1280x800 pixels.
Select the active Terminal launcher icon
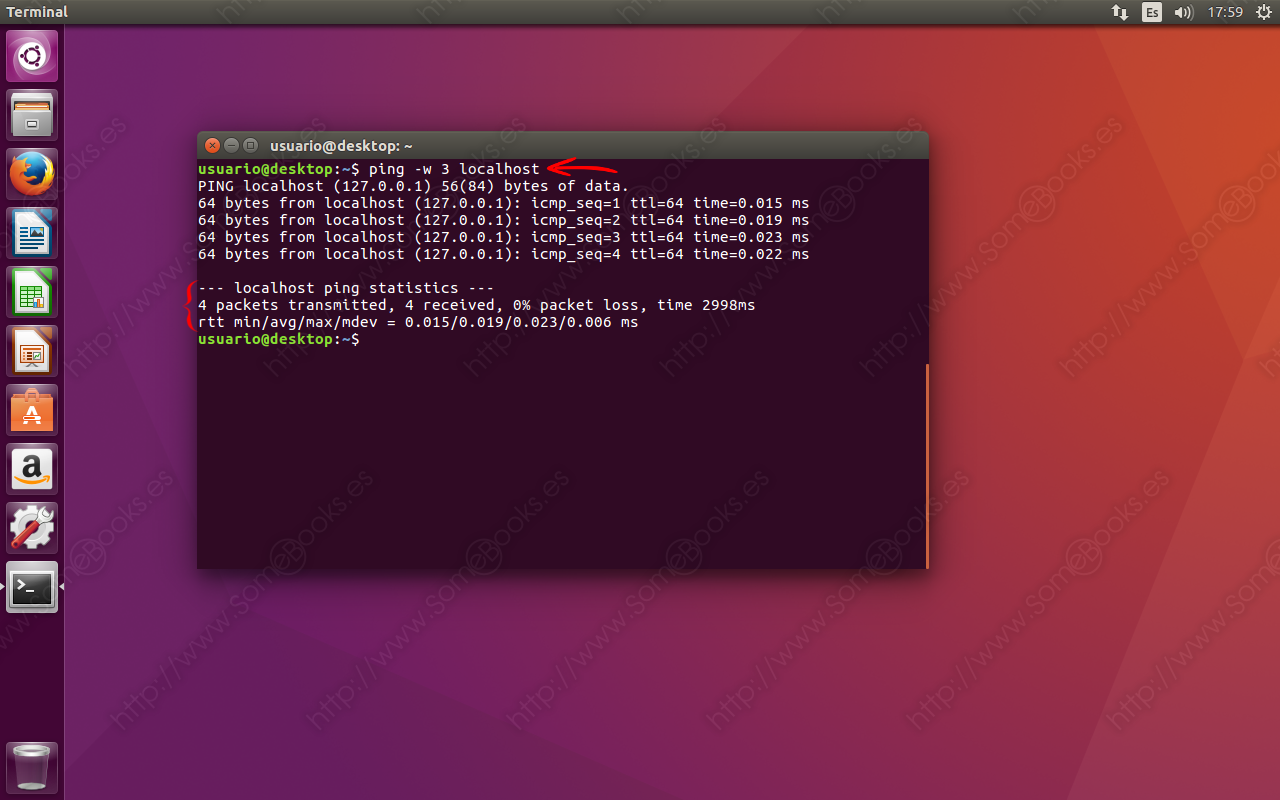click(x=31, y=588)
